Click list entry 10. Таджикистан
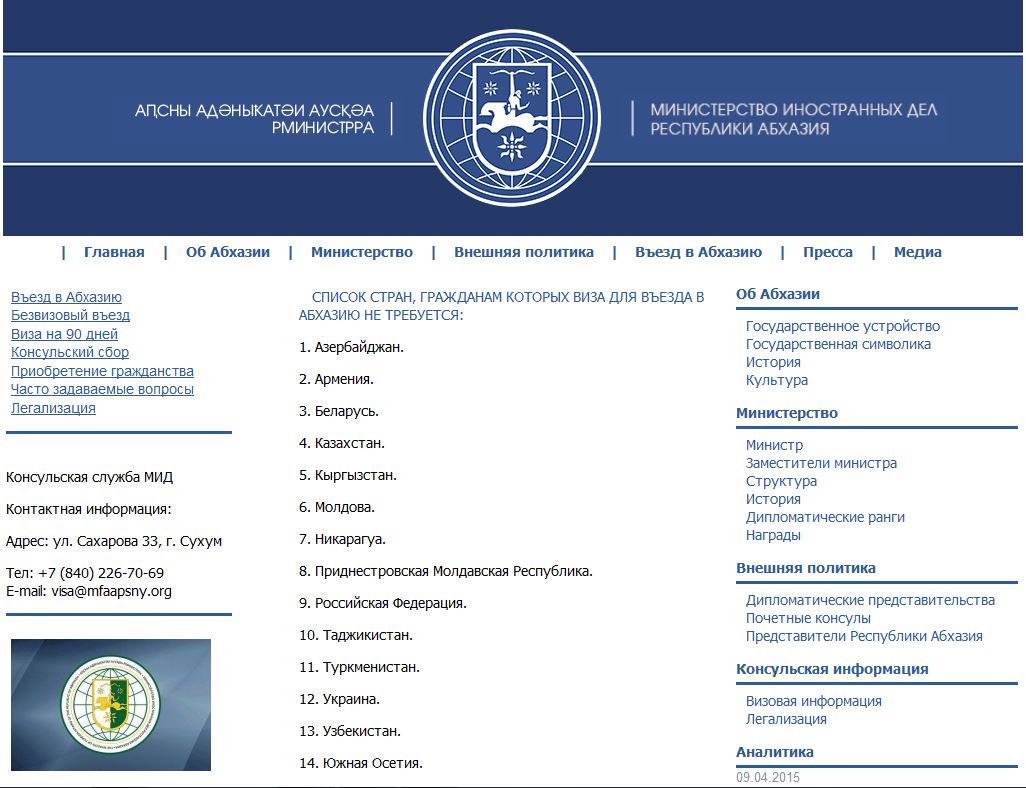 [x=356, y=636]
